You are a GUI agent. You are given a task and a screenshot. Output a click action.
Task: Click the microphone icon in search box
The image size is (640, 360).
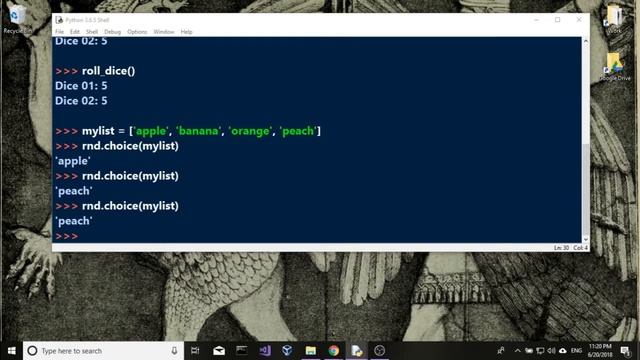pyautogui.click(x=174, y=351)
